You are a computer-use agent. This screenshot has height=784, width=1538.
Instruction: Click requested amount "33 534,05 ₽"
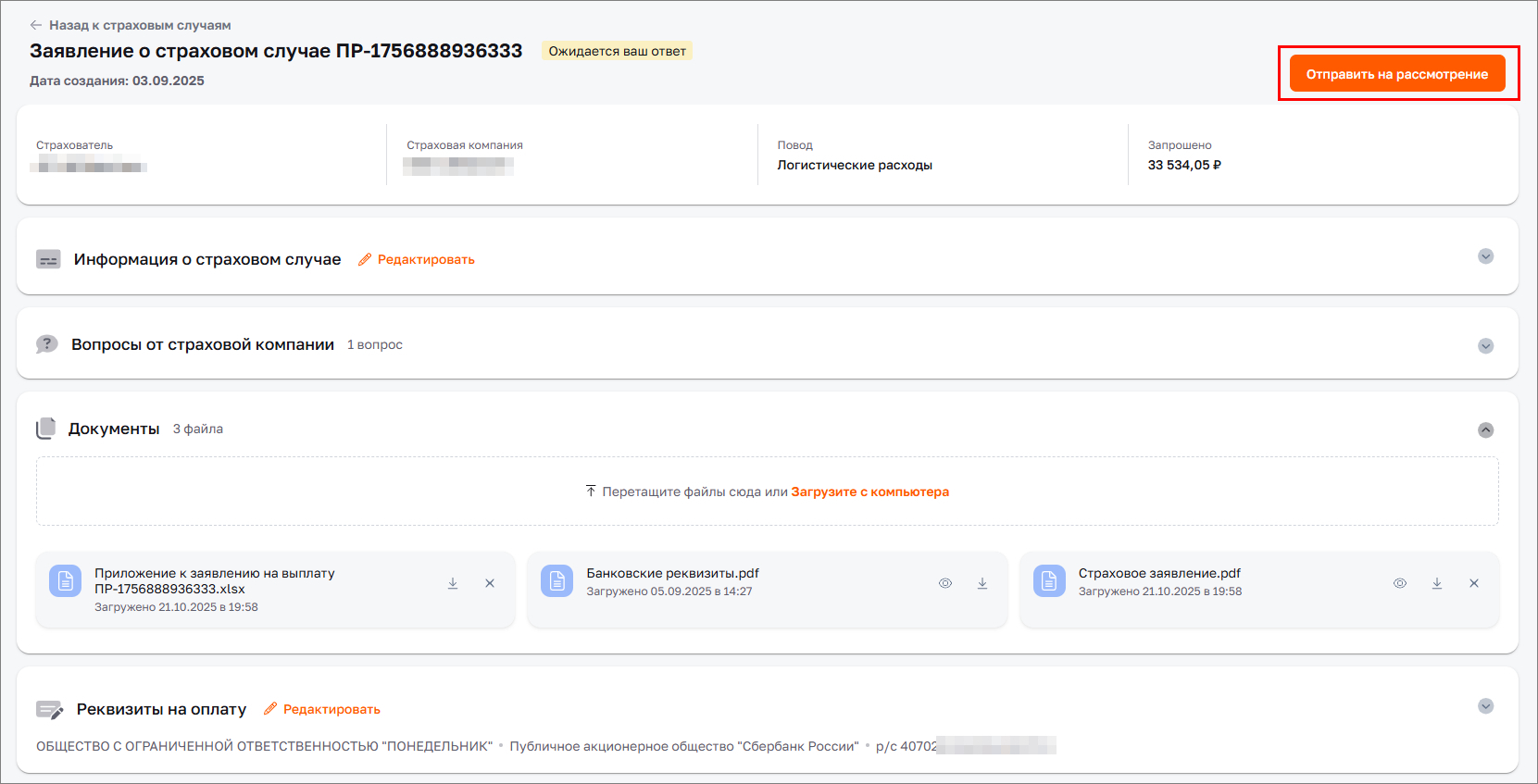coord(1184,165)
